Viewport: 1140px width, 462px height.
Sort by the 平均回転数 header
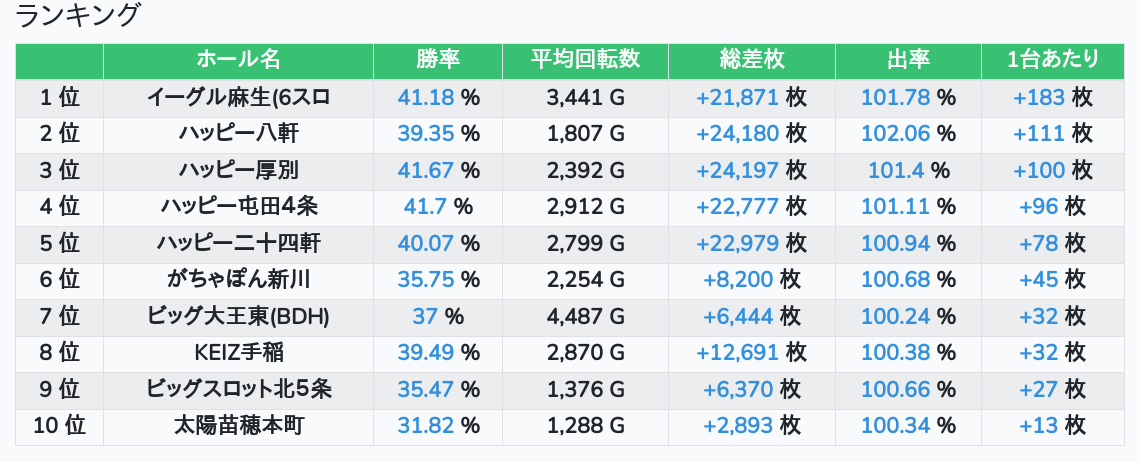point(585,60)
